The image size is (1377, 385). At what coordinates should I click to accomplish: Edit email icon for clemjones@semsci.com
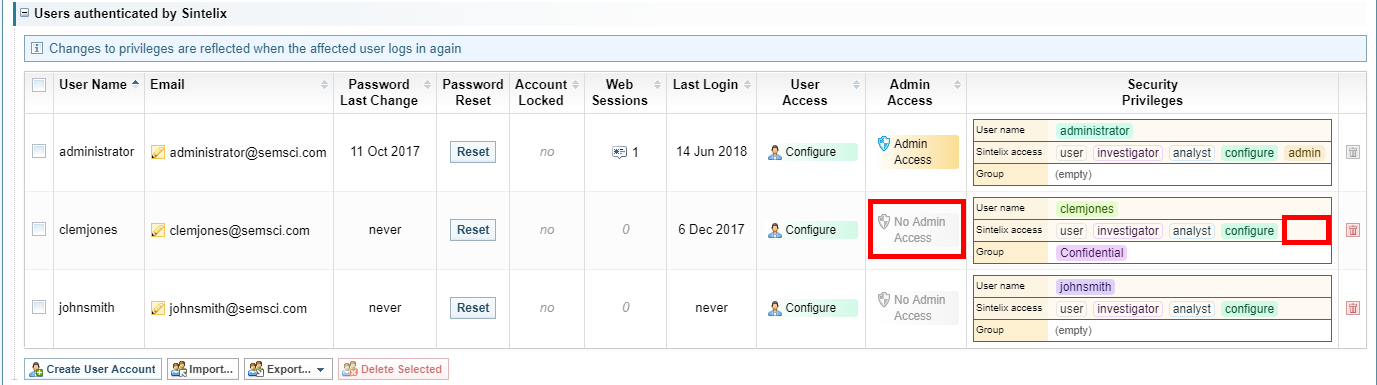157,230
